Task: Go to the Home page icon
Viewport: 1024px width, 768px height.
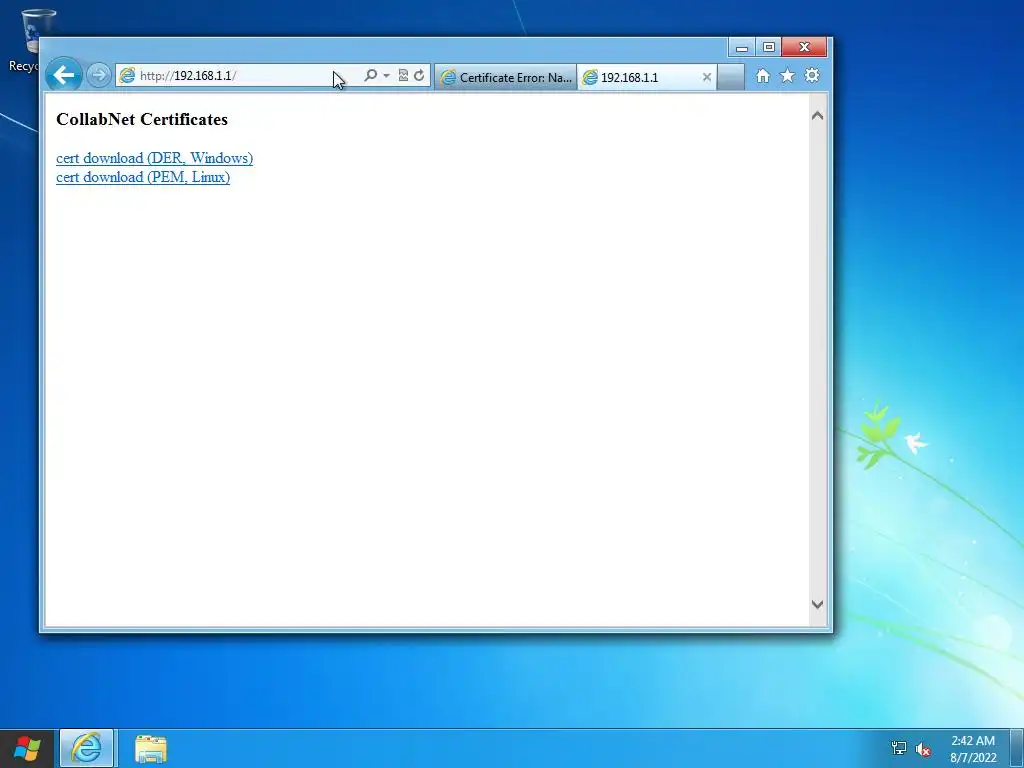Action: coord(762,76)
